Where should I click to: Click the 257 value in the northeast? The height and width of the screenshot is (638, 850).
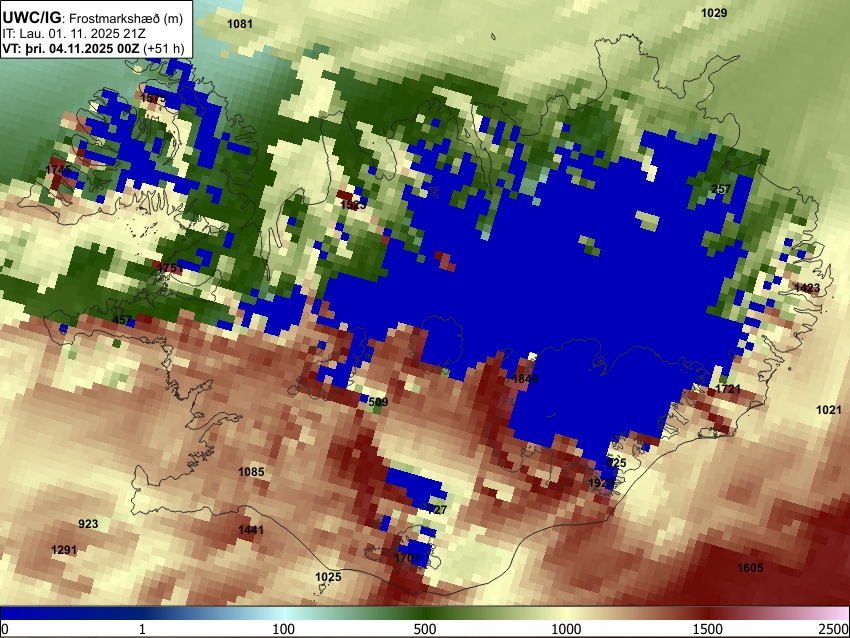(721, 189)
